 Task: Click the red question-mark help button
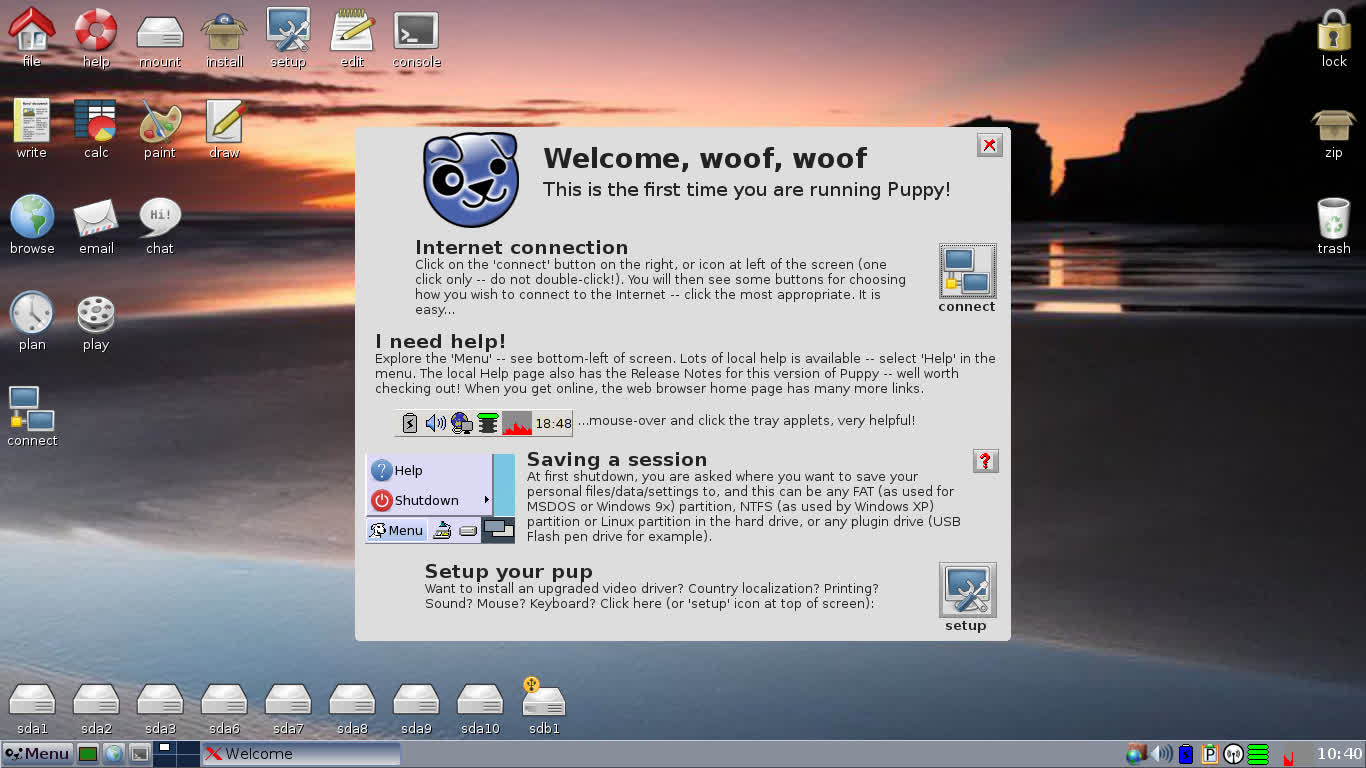click(x=985, y=461)
